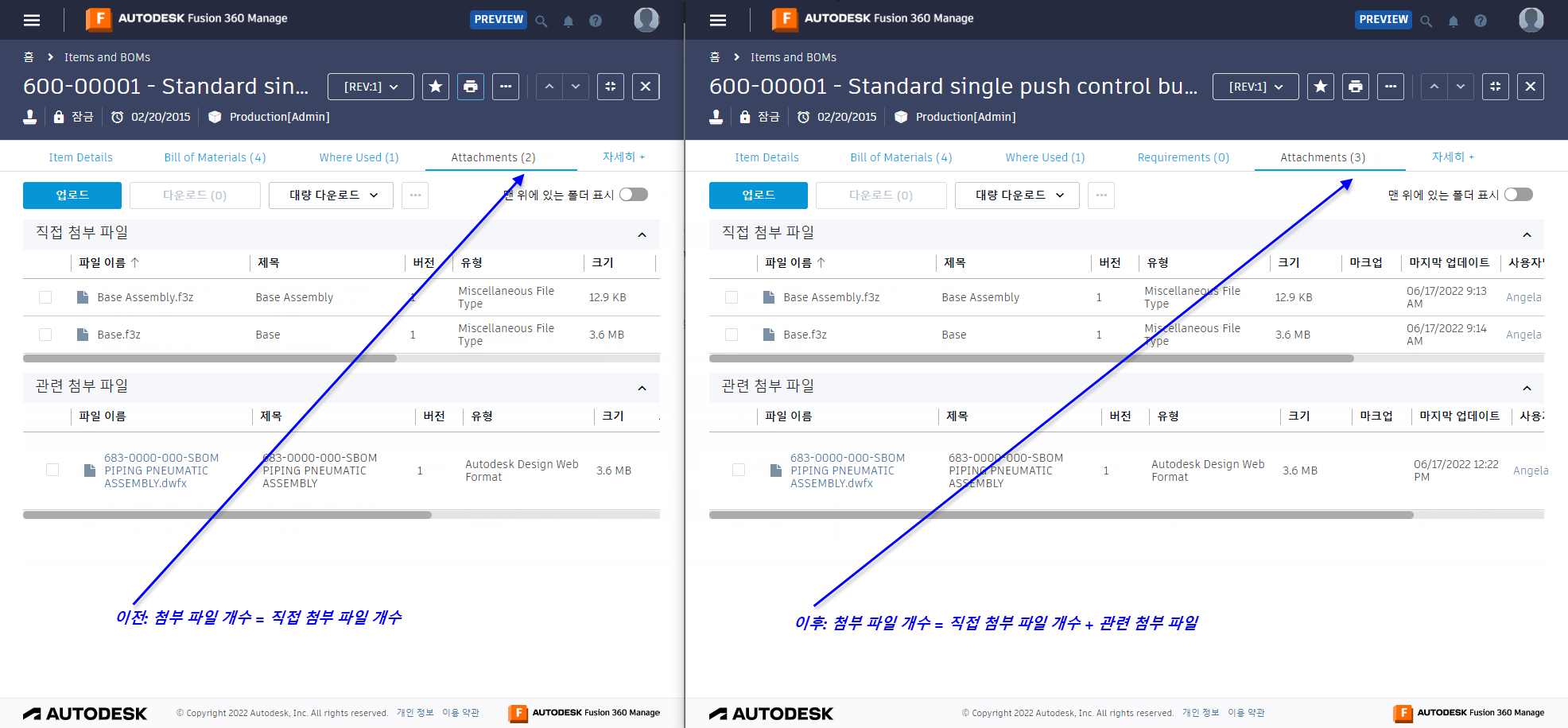Click the Fusion 360 Manage logo, right pane
Viewport: 1568px width, 728px height.
tap(873, 18)
